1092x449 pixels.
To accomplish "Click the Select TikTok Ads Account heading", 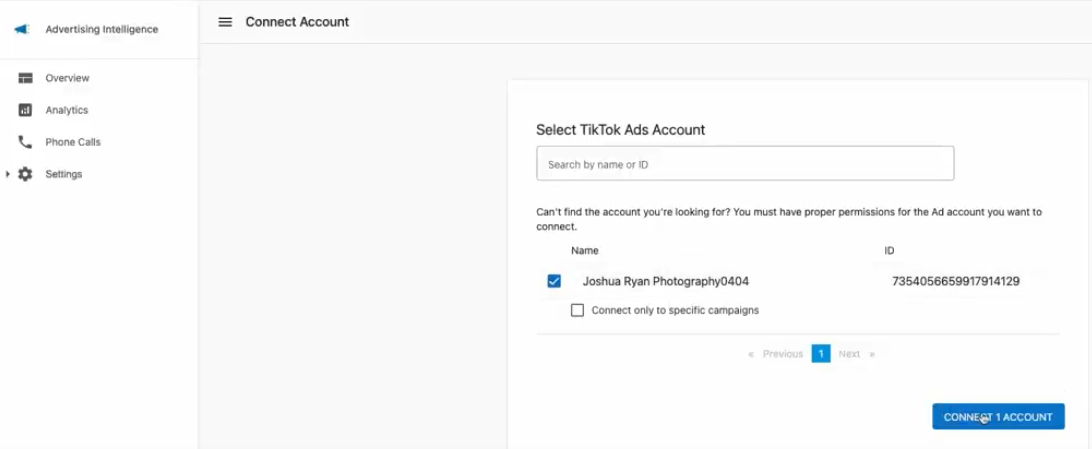I will pyautogui.click(x=621, y=129).
